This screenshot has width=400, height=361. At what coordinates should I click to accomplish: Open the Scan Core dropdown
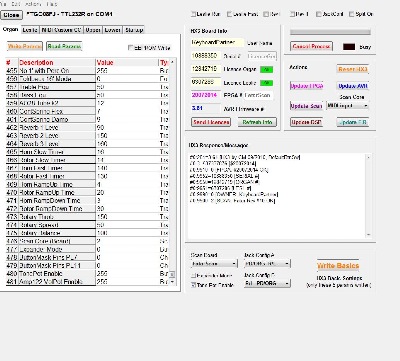[x=347, y=106]
